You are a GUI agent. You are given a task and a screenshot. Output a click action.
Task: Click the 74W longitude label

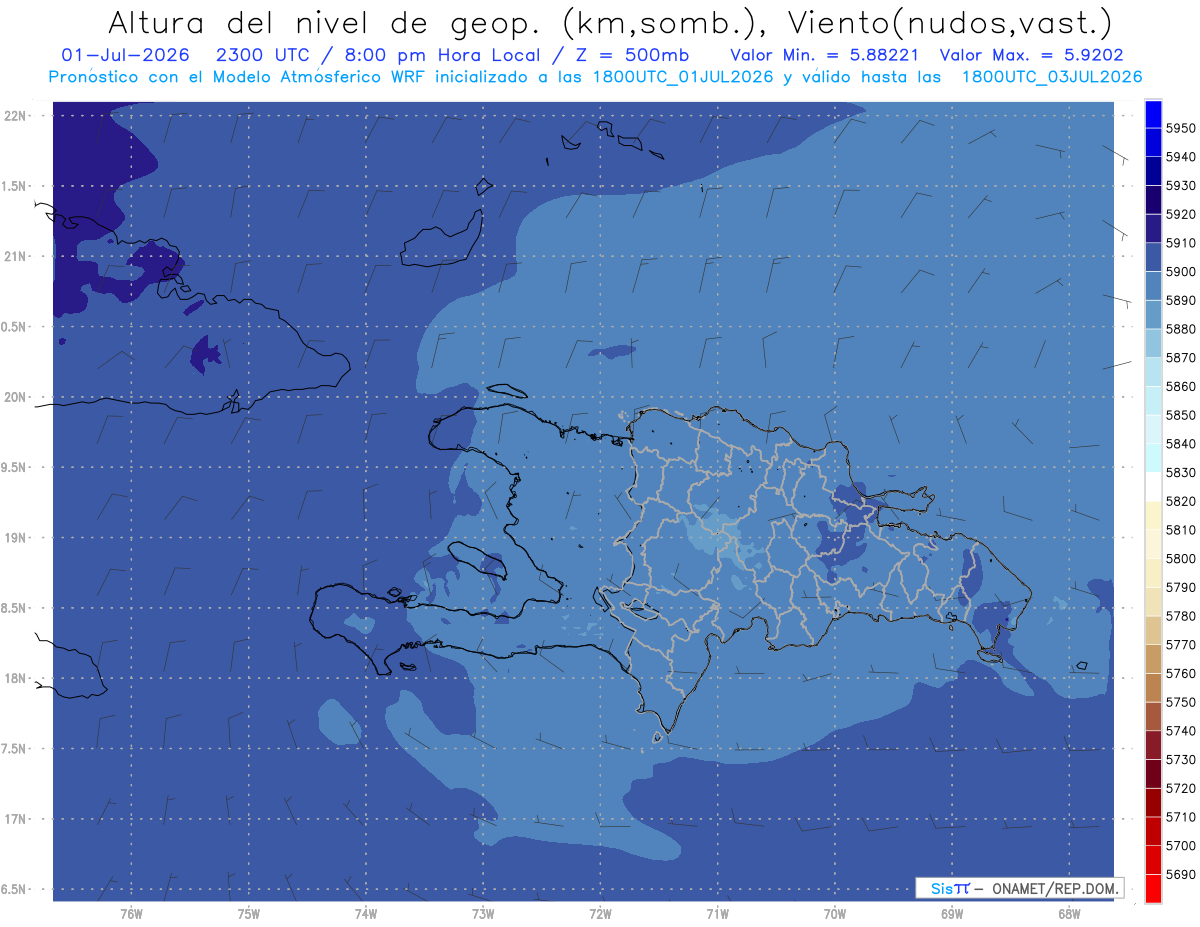366,913
